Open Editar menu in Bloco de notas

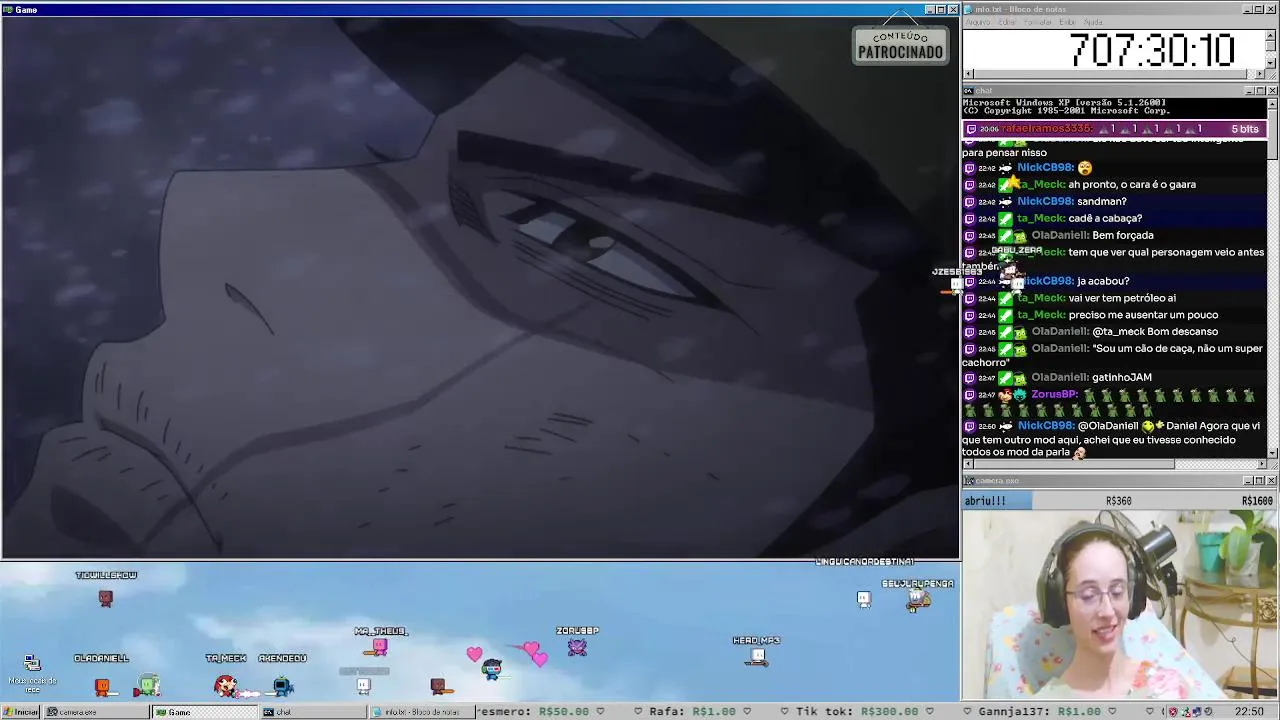click(x=1006, y=22)
